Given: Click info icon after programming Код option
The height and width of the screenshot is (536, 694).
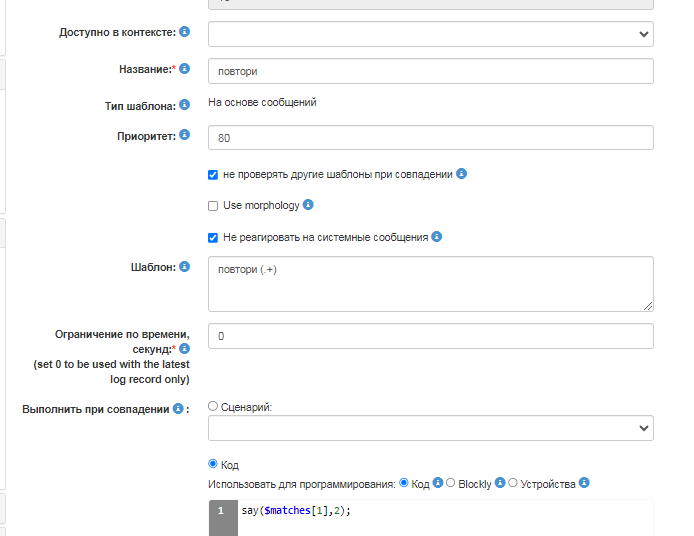Looking at the screenshot, I should 438,483.
